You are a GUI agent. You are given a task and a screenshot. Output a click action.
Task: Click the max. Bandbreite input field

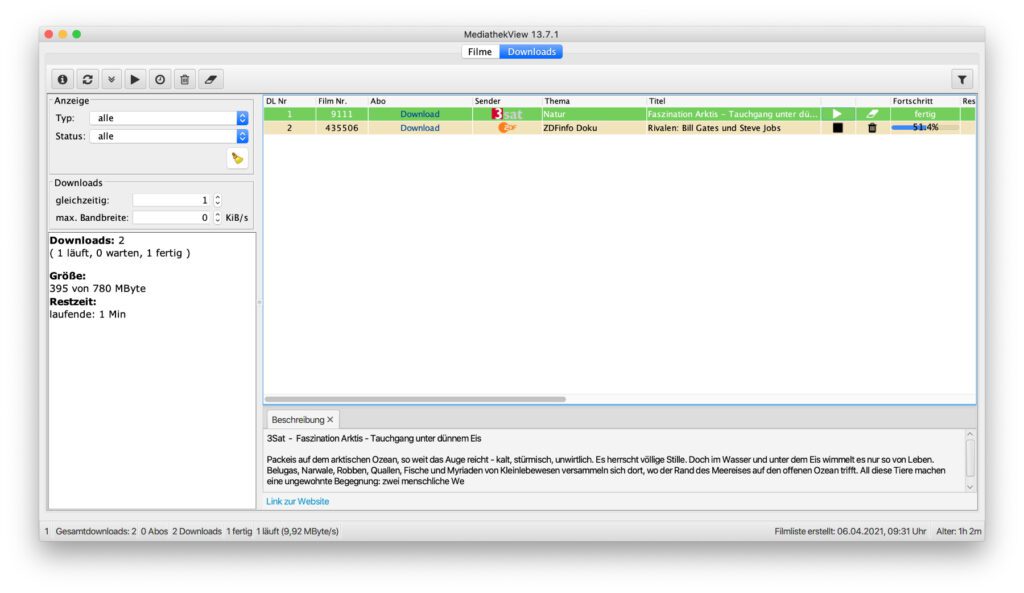170,217
